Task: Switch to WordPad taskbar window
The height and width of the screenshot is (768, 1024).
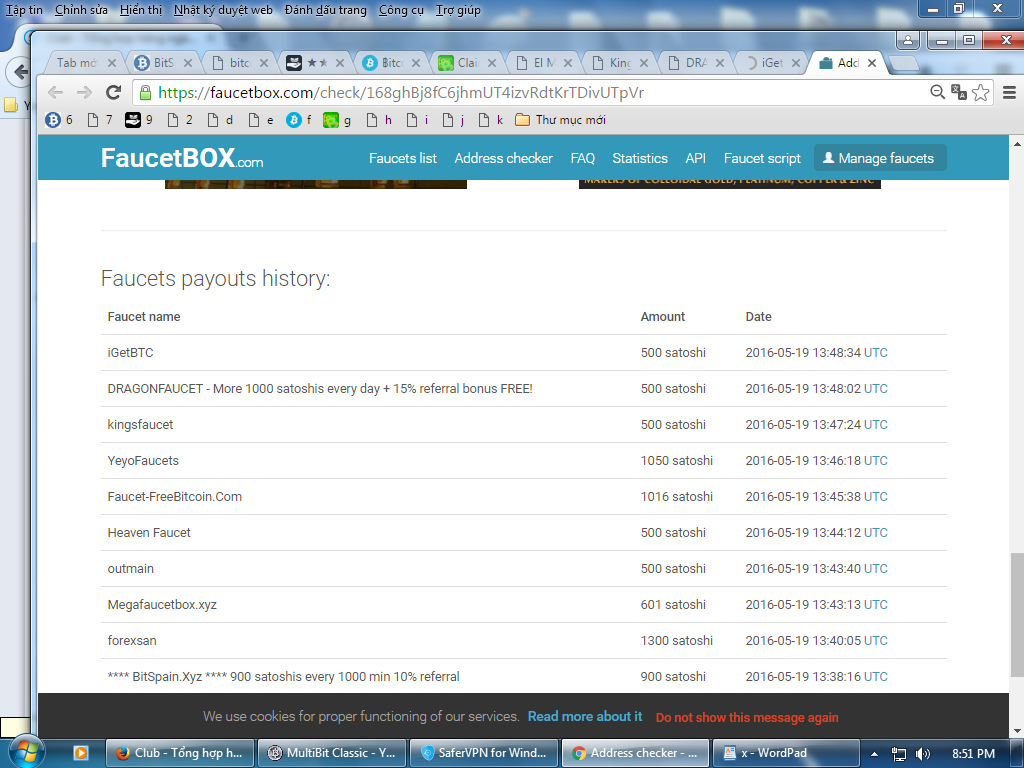Action: pyautogui.click(x=785, y=753)
